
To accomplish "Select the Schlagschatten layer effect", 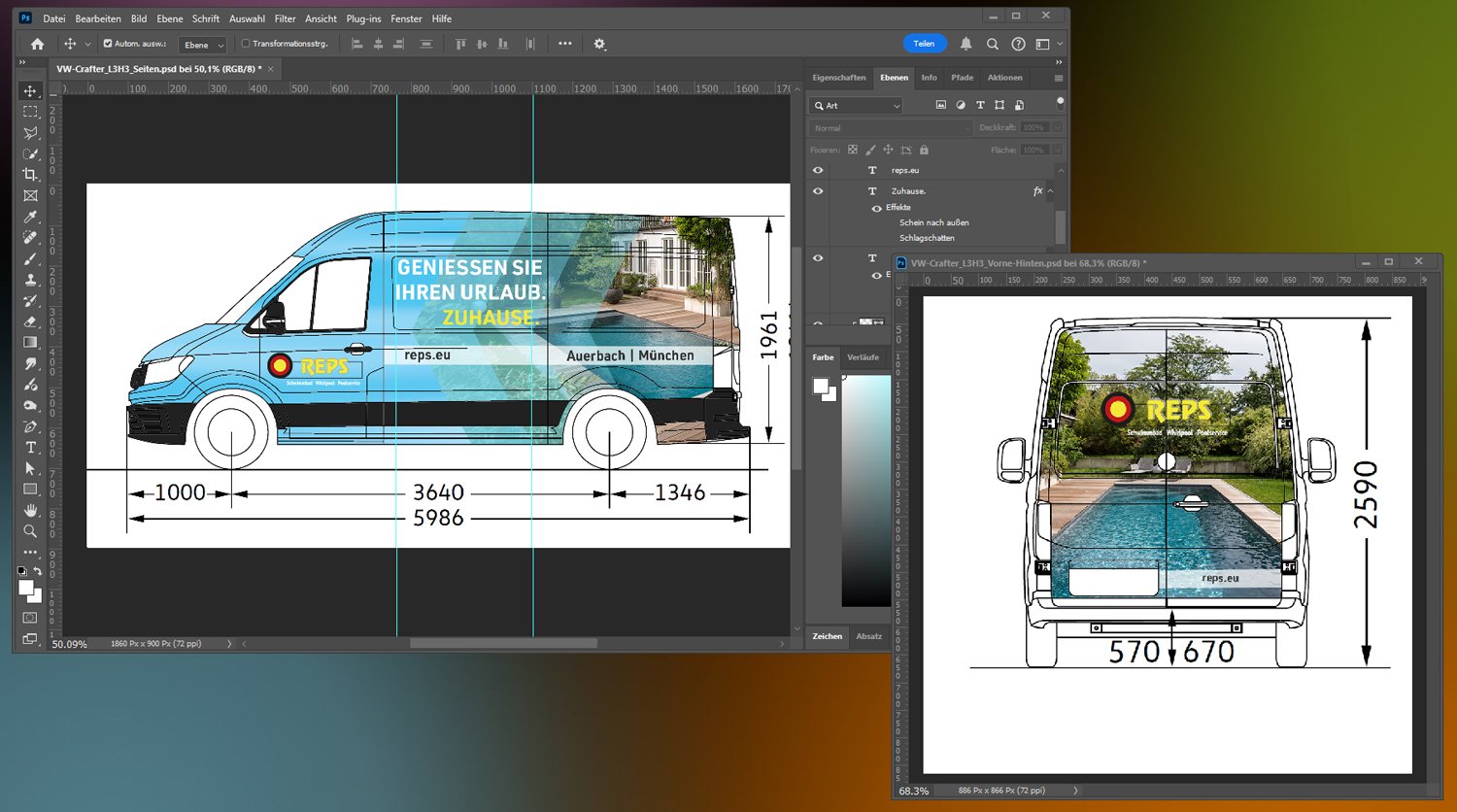I will point(927,238).
